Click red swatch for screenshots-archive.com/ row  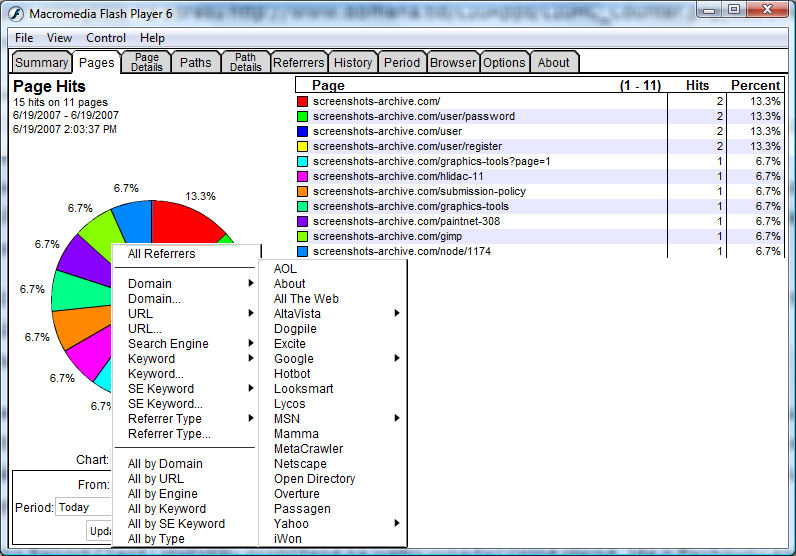point(303,102)
